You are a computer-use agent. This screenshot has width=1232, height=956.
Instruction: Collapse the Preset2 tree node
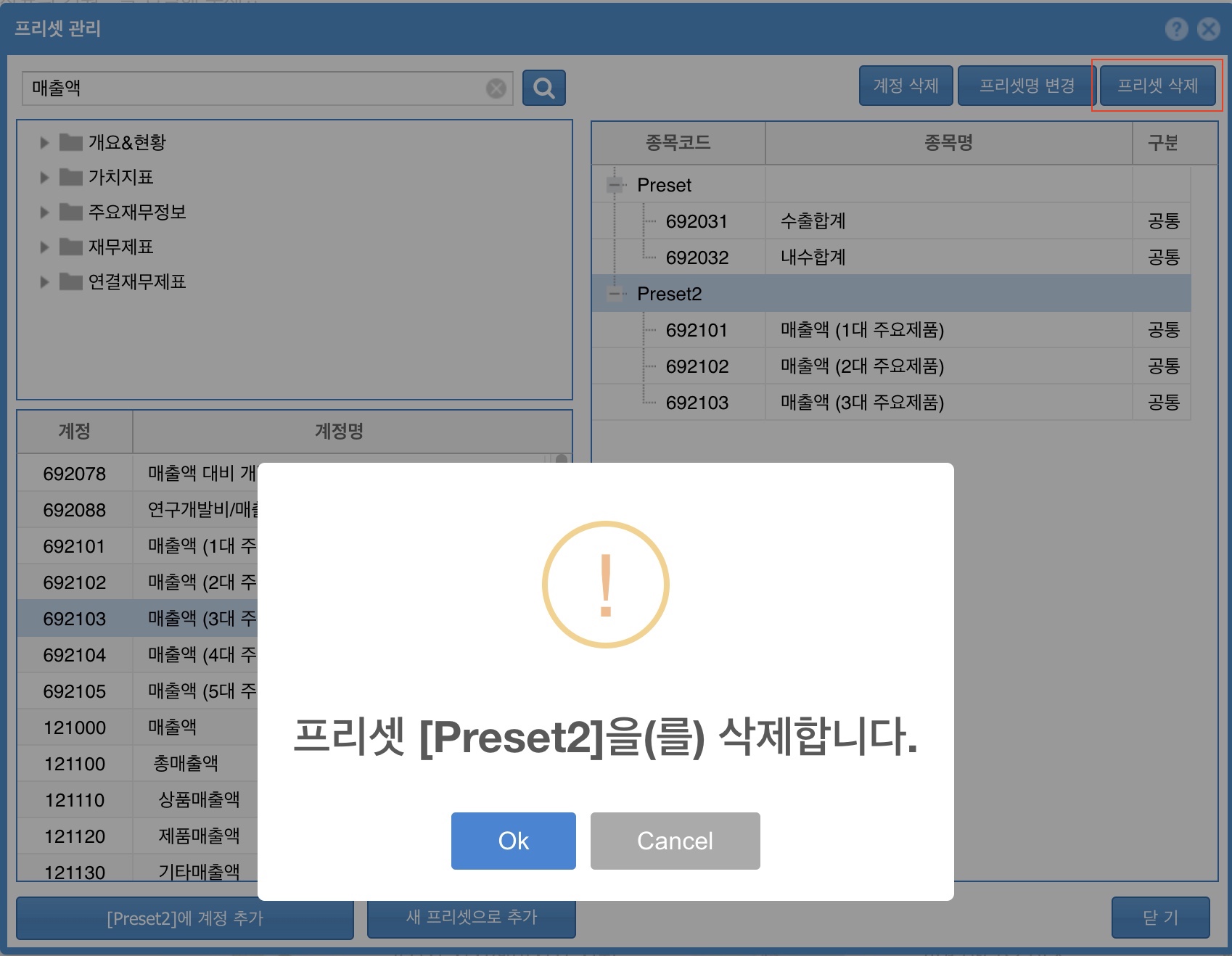pos(615,294)
